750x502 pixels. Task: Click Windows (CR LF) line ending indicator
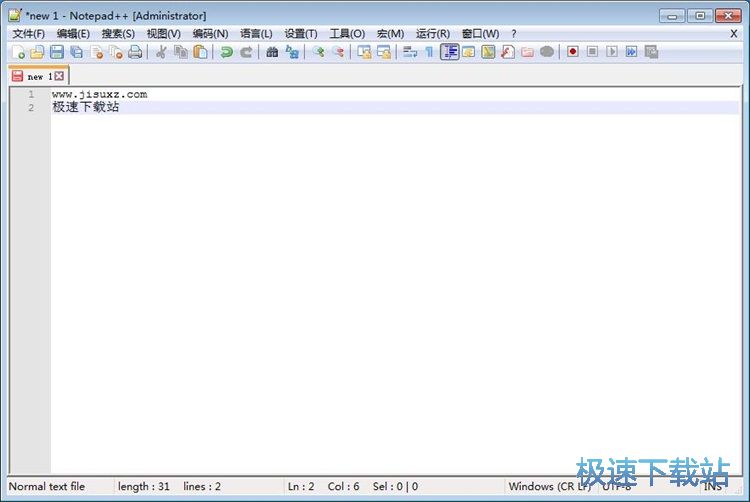[x=550, y=486]
